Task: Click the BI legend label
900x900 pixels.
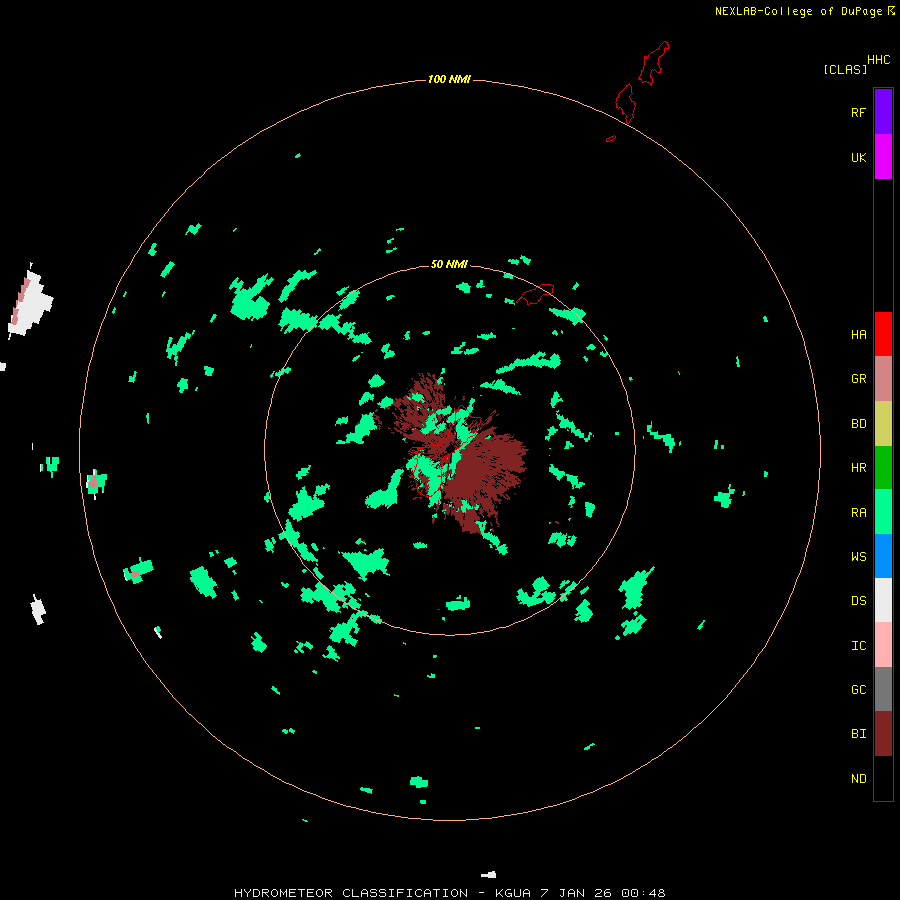Action: (x=859, y=734)
